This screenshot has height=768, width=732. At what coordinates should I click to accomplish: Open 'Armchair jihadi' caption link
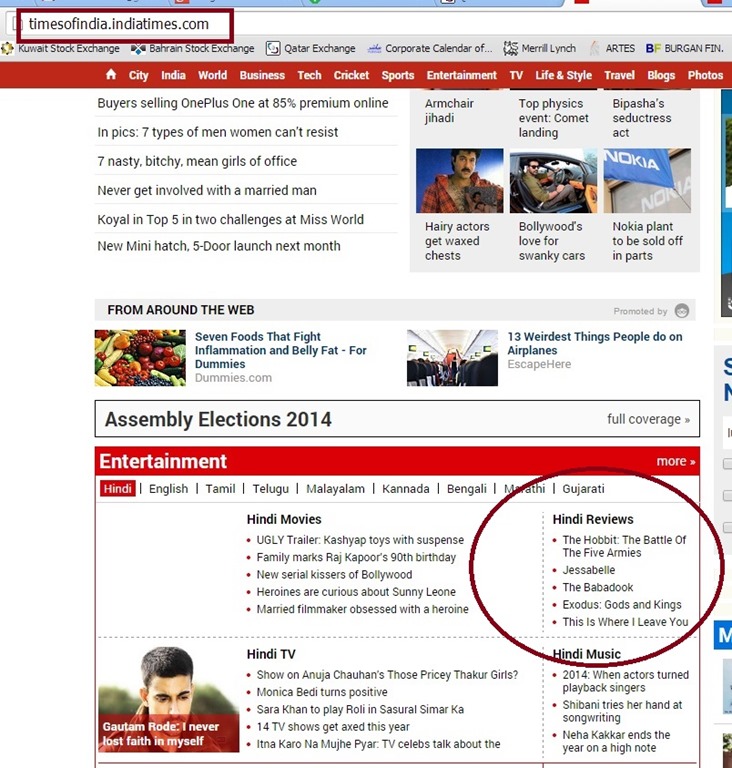[449, 111]
